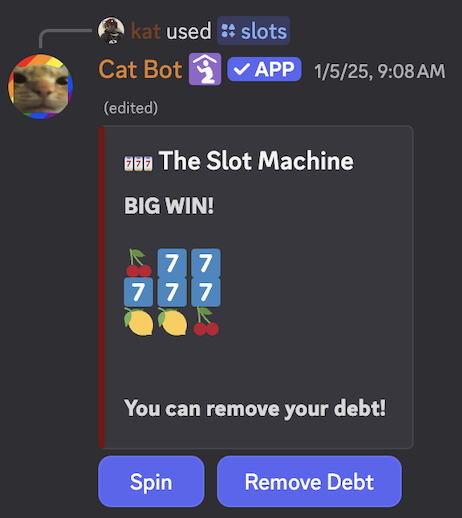
Task: Open Cat Bot's rainbow cat avatar
Action: point(40,86)
